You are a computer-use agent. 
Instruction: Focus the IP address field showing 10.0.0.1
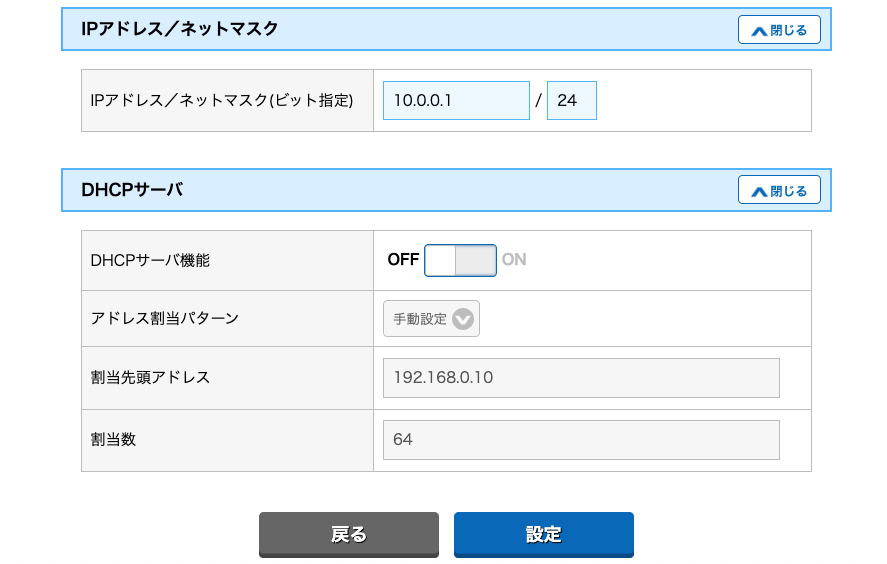coord(456,101)
